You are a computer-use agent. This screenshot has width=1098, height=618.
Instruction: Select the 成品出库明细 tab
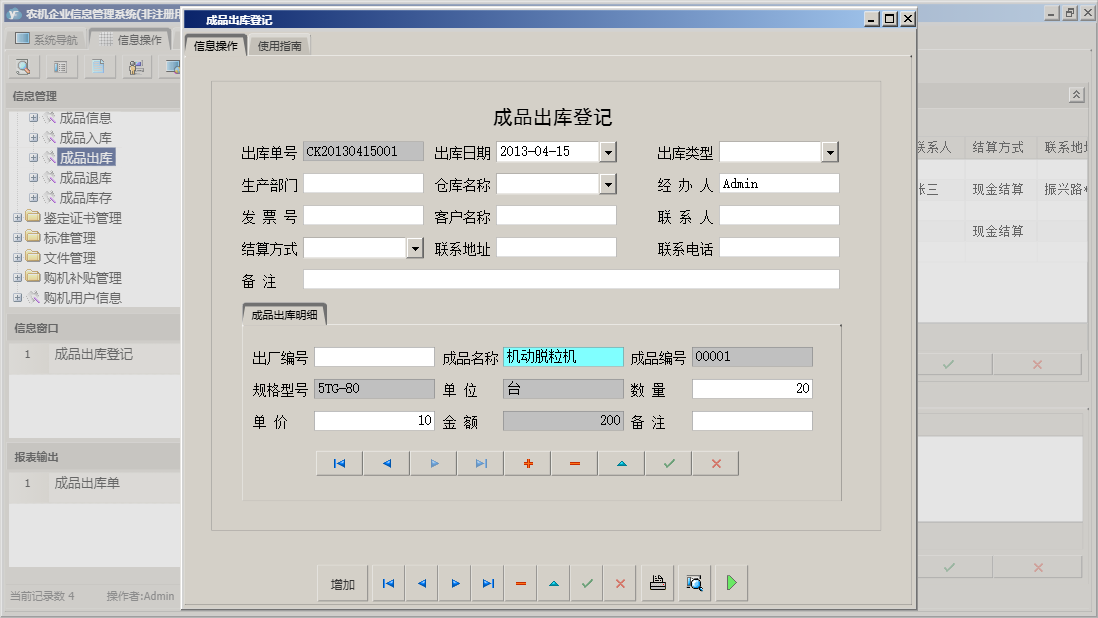[283, 312]
